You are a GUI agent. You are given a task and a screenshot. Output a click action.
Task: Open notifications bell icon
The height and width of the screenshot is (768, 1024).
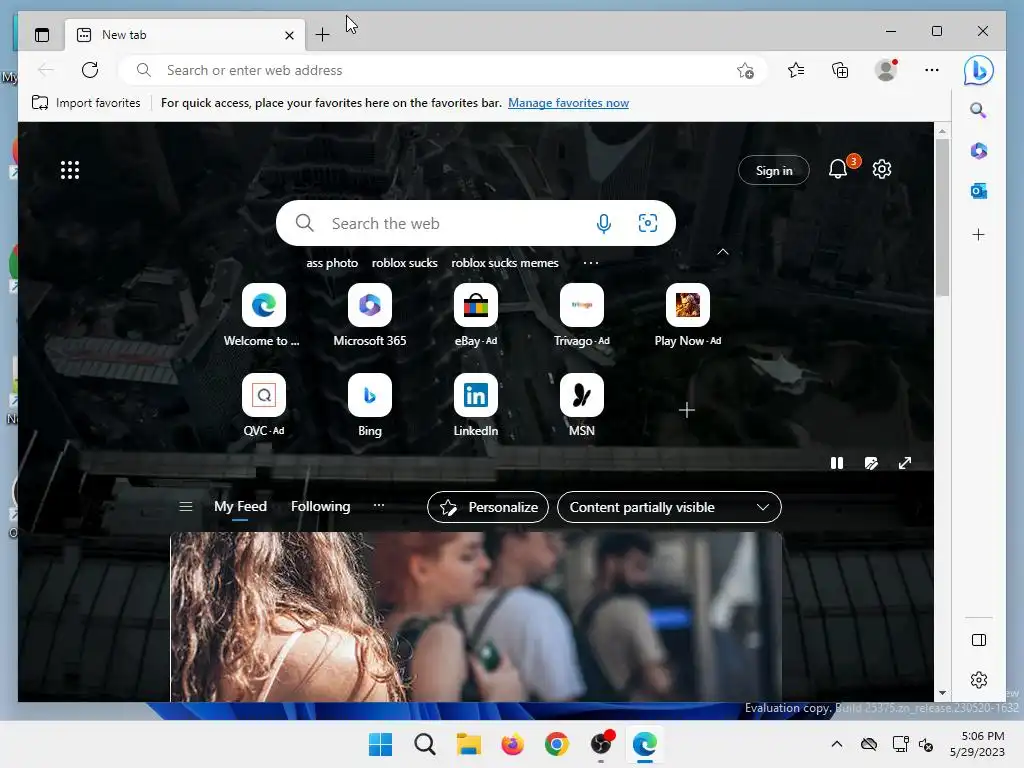point(838,169)
